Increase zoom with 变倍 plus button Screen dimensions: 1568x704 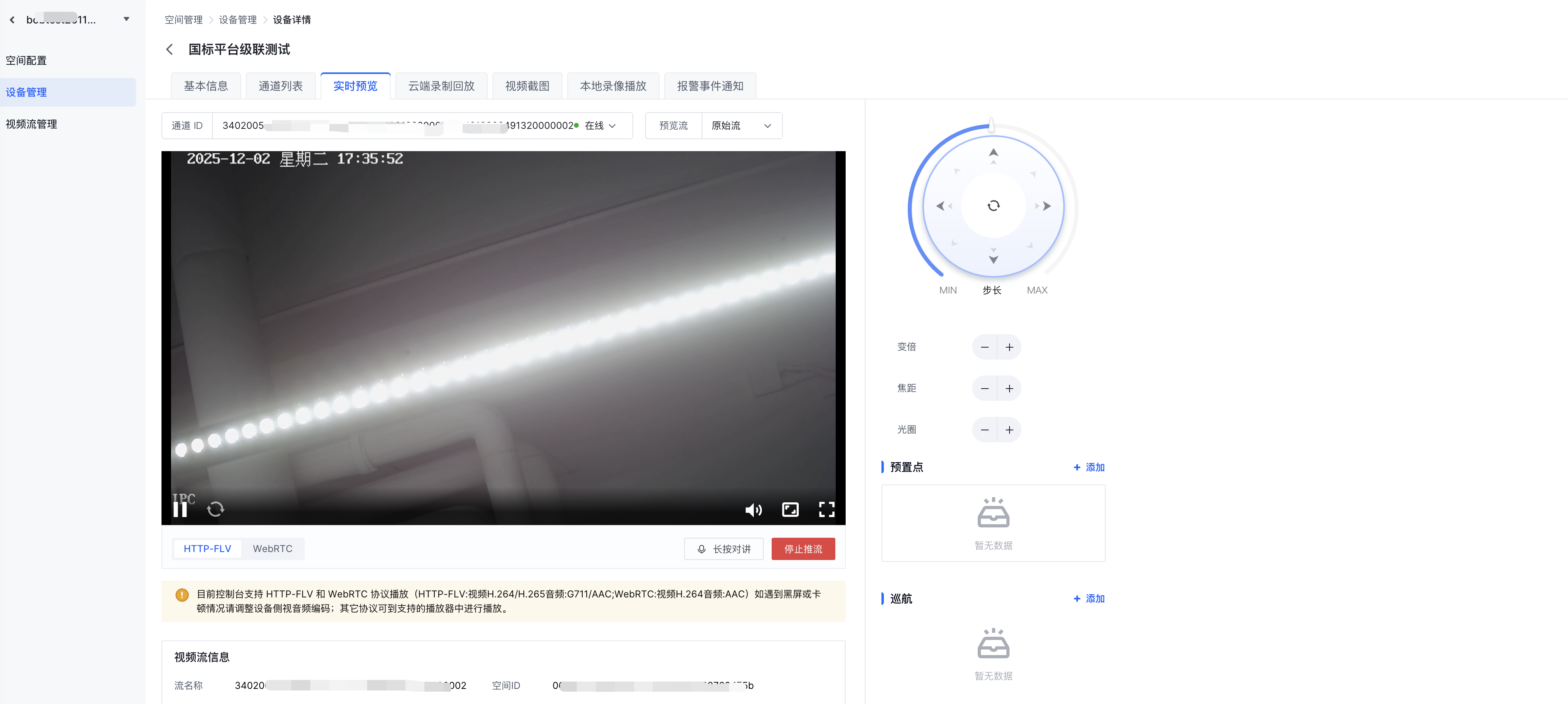tap(1009, 347)
